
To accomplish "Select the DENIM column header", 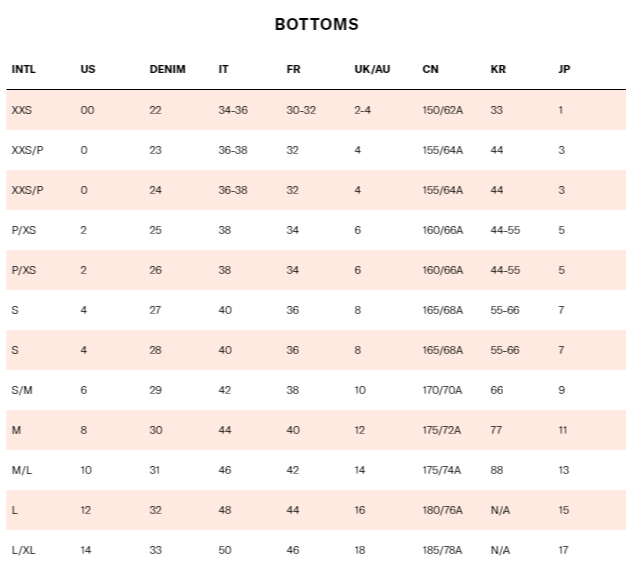I will [167, 69].
